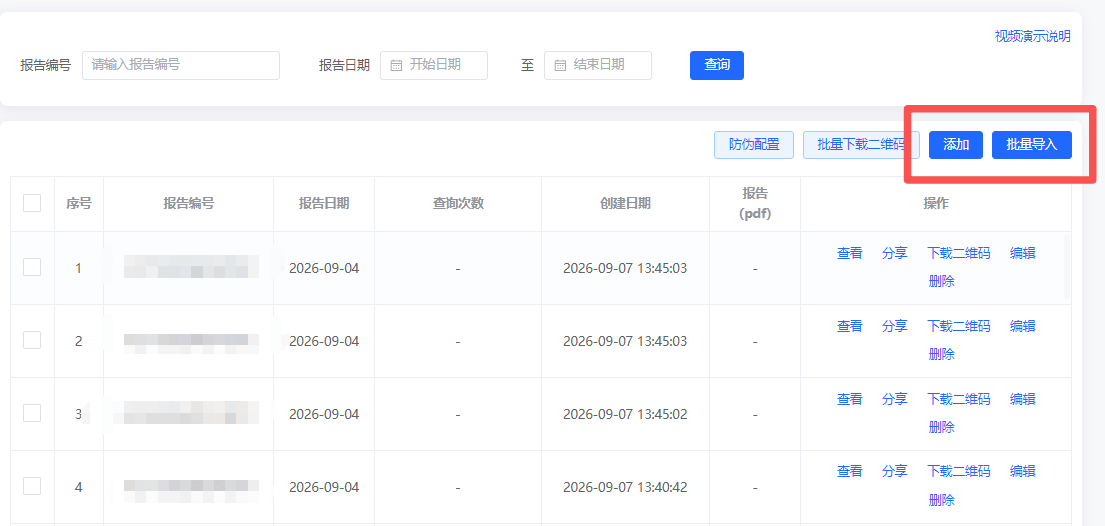The height and width of the screenshot is (526, 1105).
Task: Click the 添加 button
Action: [956, 145]
